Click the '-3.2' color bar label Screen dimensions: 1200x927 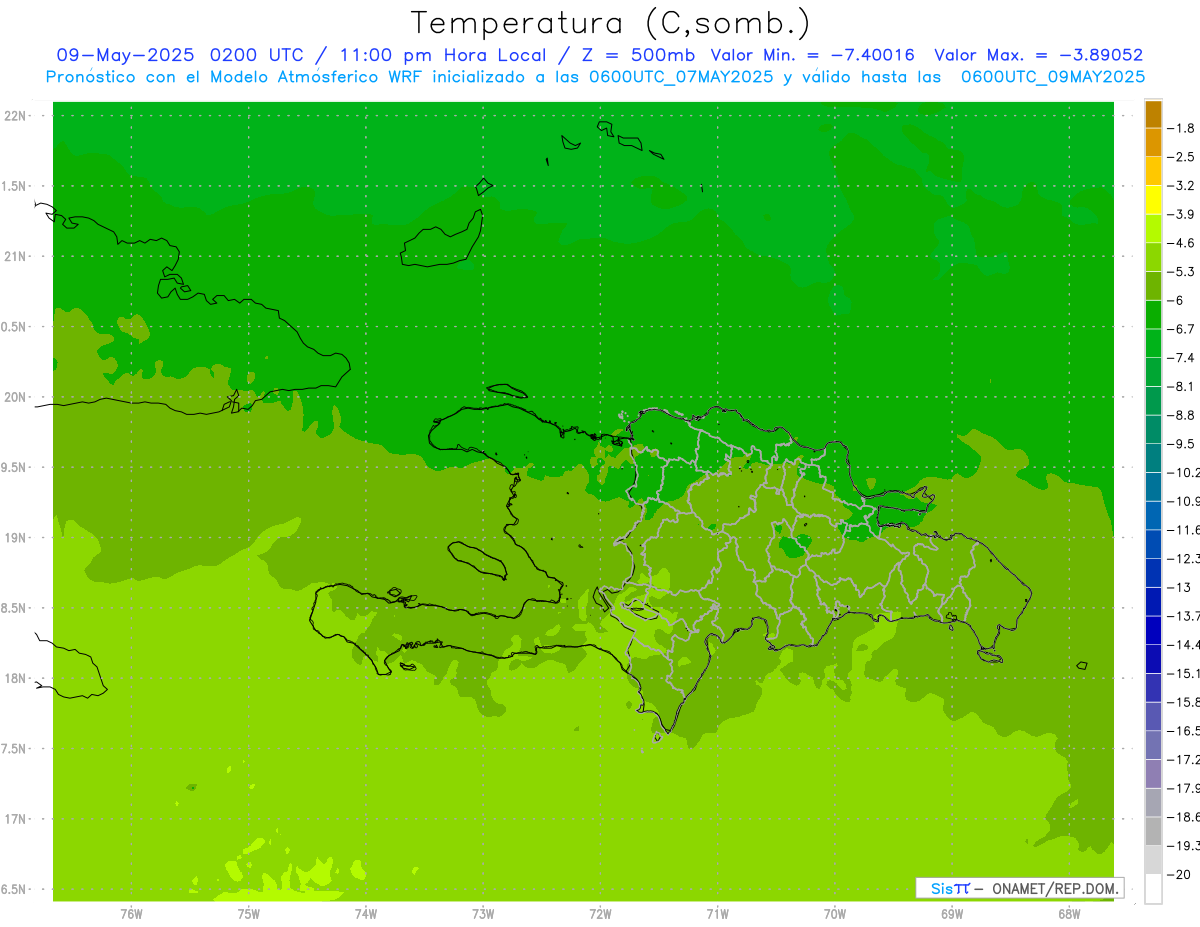tap(1181, 186)
